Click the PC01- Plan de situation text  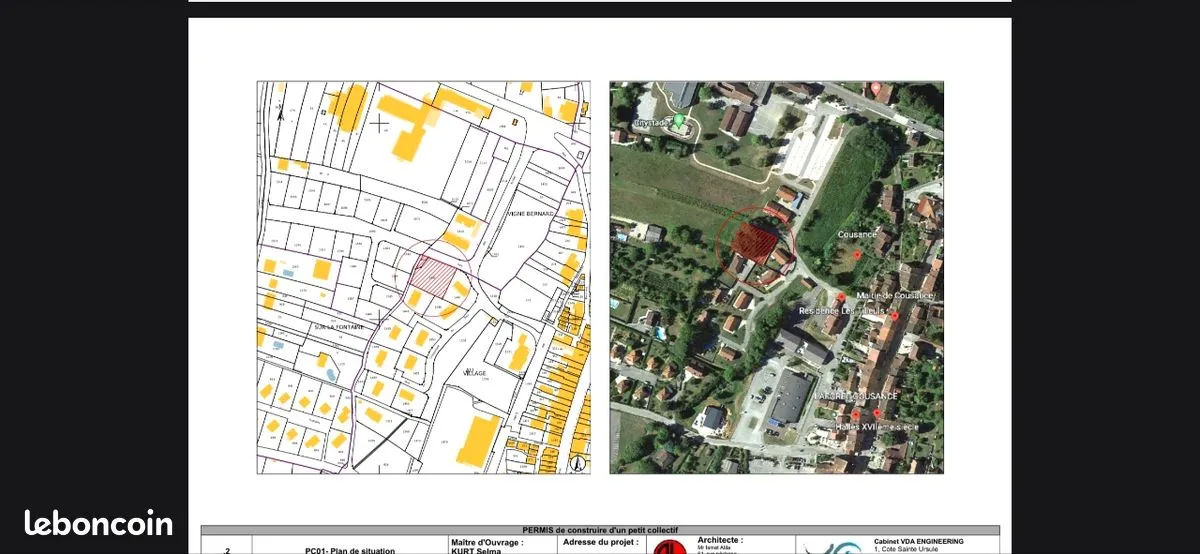click(350, 550)
